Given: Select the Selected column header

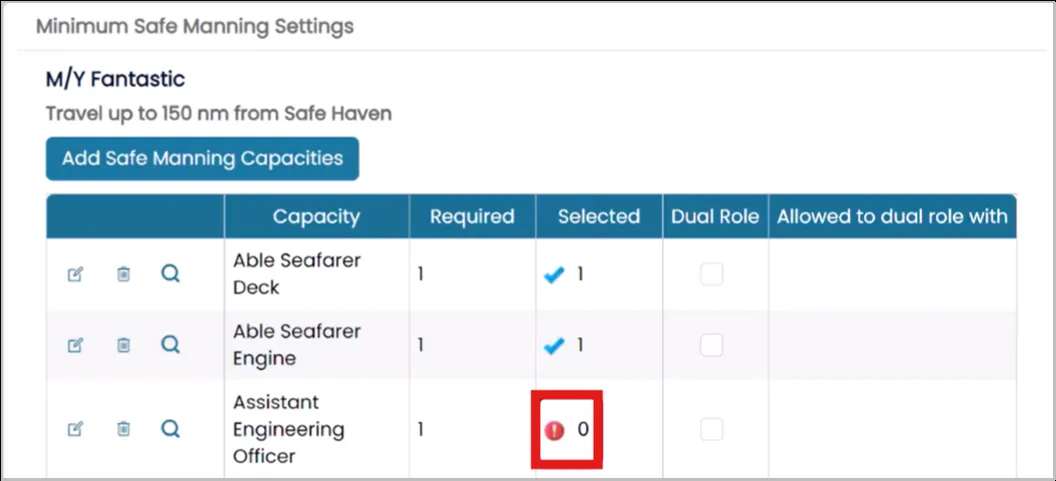Looking at the screenshot, I should [x=599, y=216].
